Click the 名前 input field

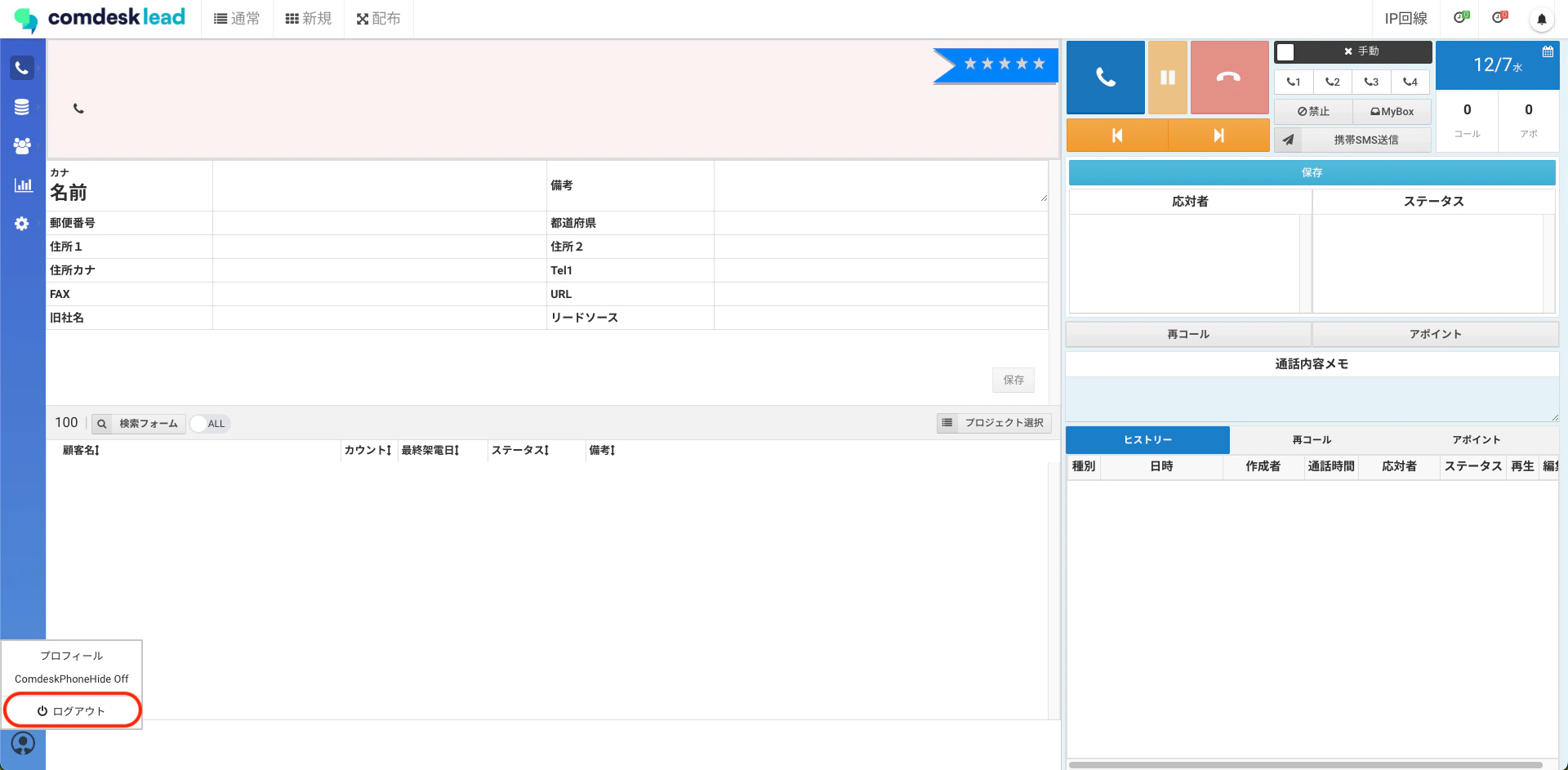click(x=380, y=185)
